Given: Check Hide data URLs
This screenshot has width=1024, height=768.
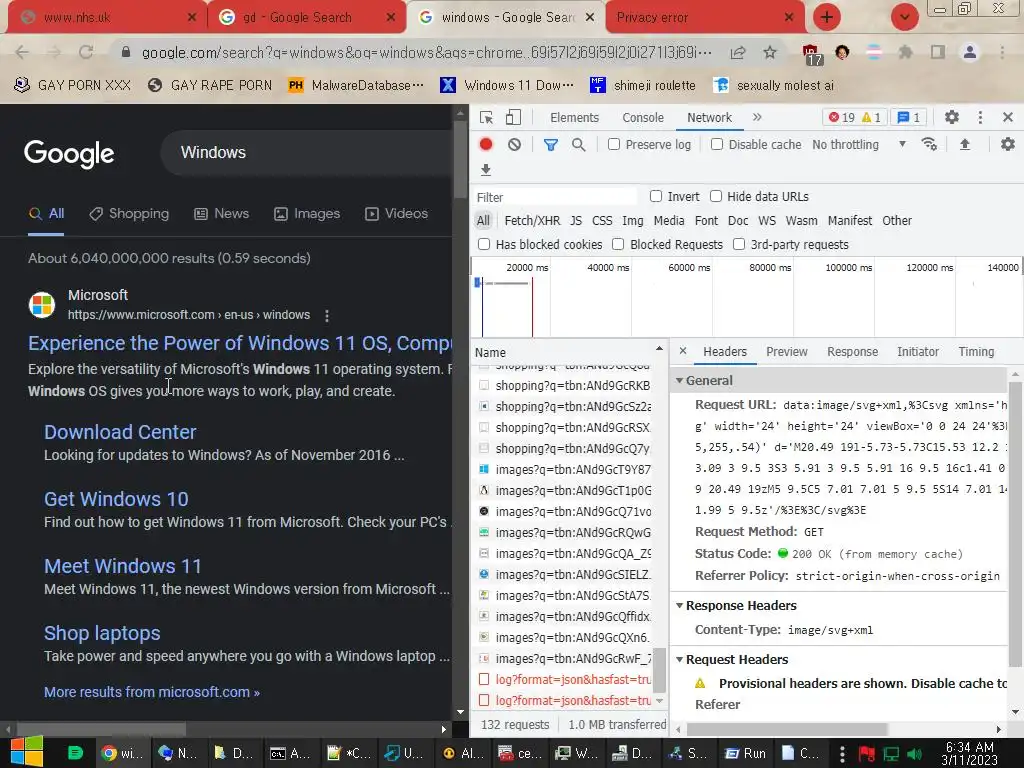Looking at the screenshot, I should click(x=716, y=196).
